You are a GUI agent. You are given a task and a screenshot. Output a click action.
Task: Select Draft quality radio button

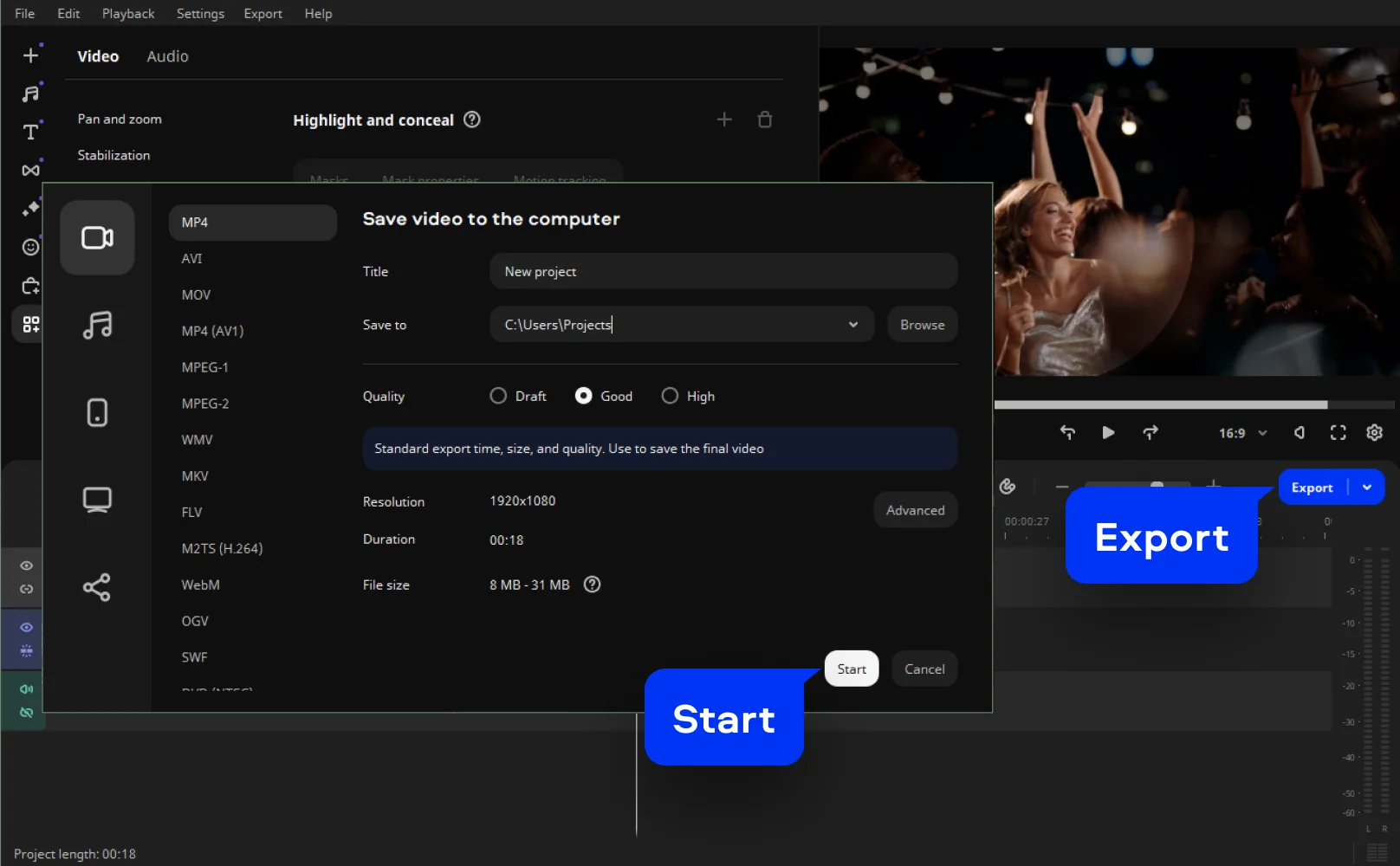point(498,396)
